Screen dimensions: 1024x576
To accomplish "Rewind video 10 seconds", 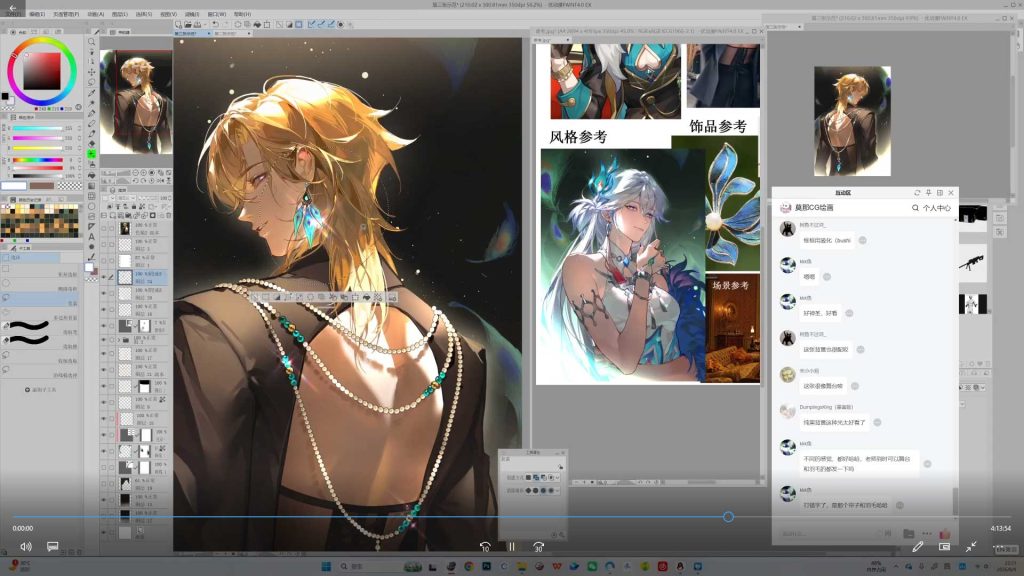I will [485, 547].
